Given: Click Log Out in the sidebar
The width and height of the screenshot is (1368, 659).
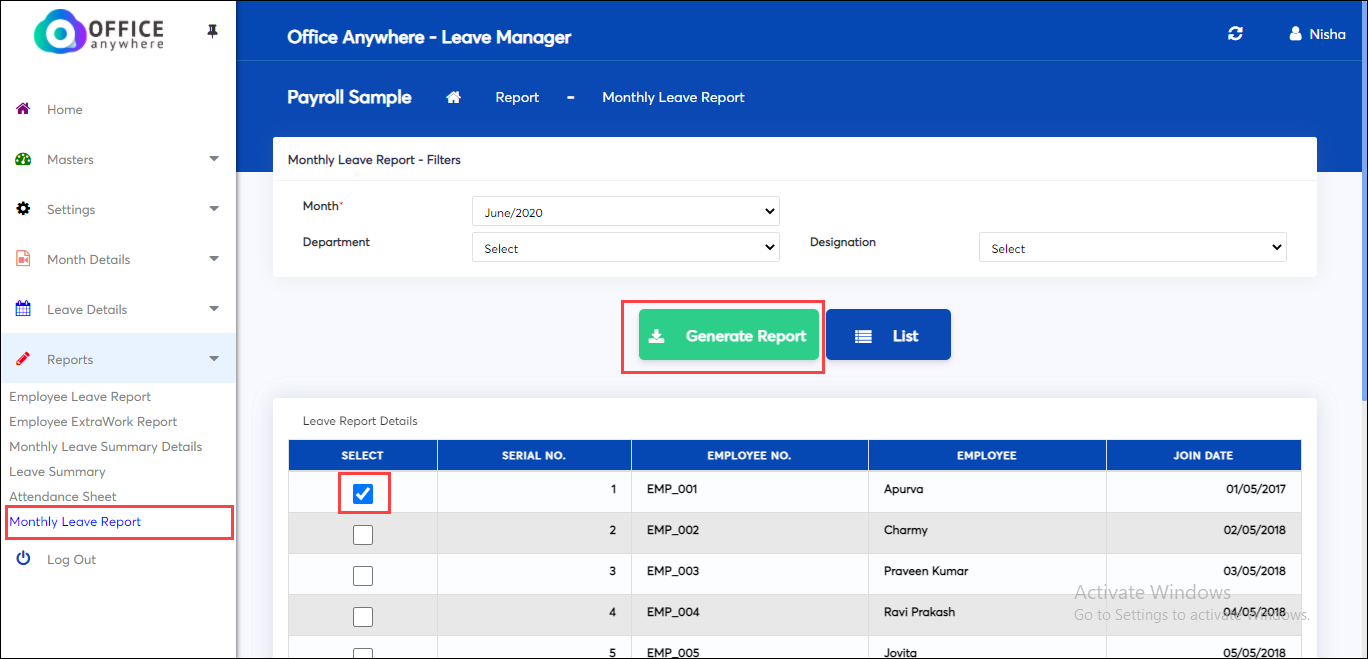Looking at the screenshot, I should (71, 559).
